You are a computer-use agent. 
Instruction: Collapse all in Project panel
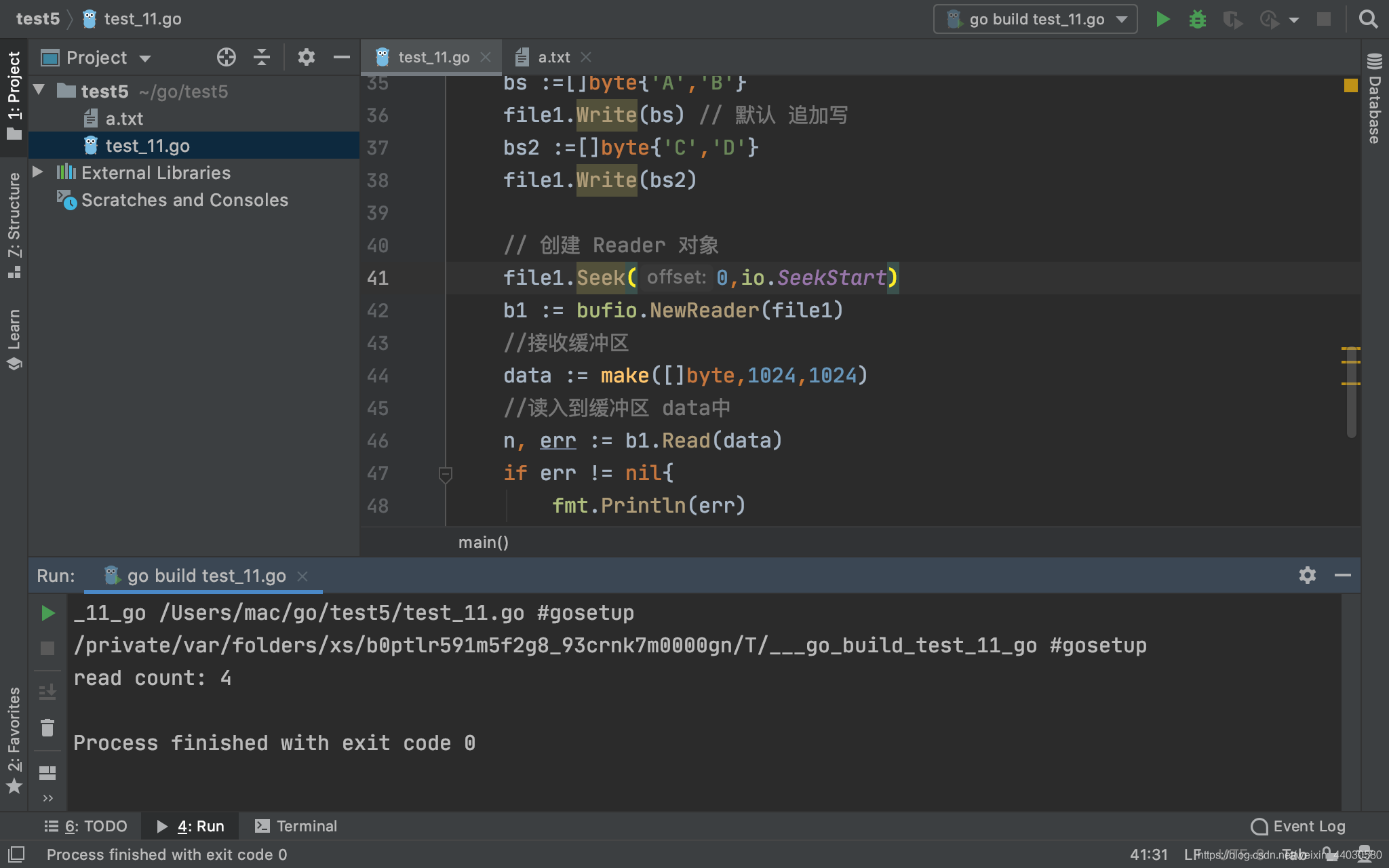coord(262,57)
